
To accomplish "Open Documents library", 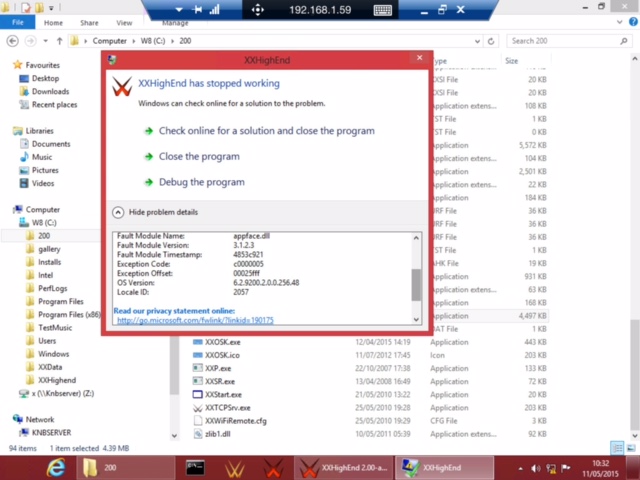I will 51,144.
